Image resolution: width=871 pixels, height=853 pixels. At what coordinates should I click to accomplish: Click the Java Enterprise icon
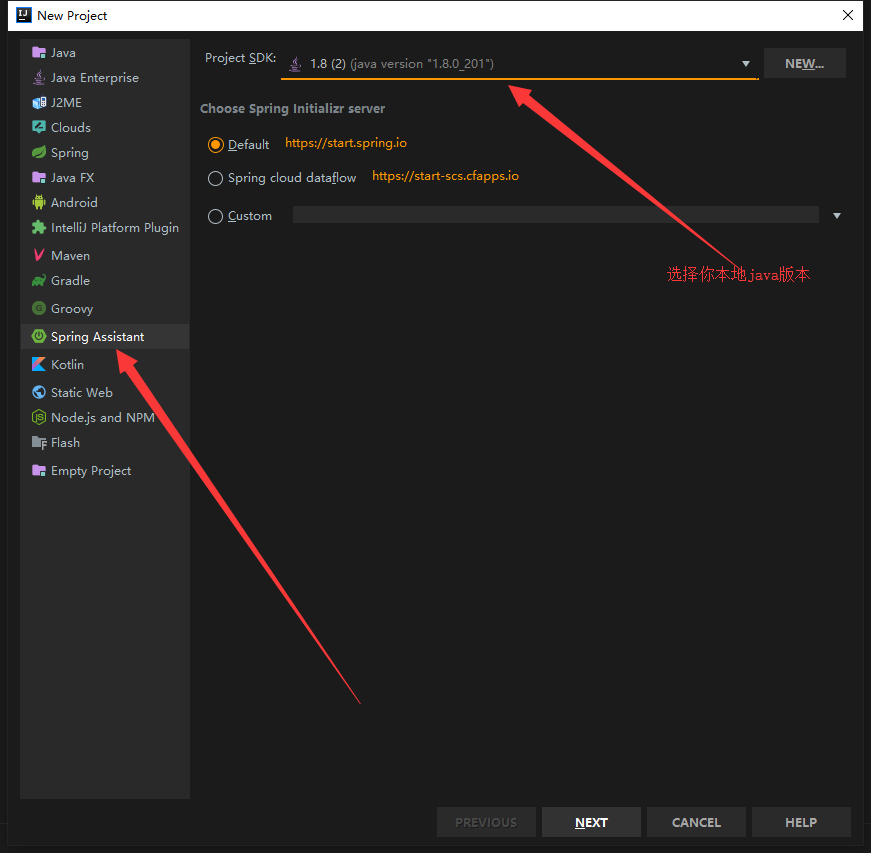pyautogui.click(x=38, y=78)
